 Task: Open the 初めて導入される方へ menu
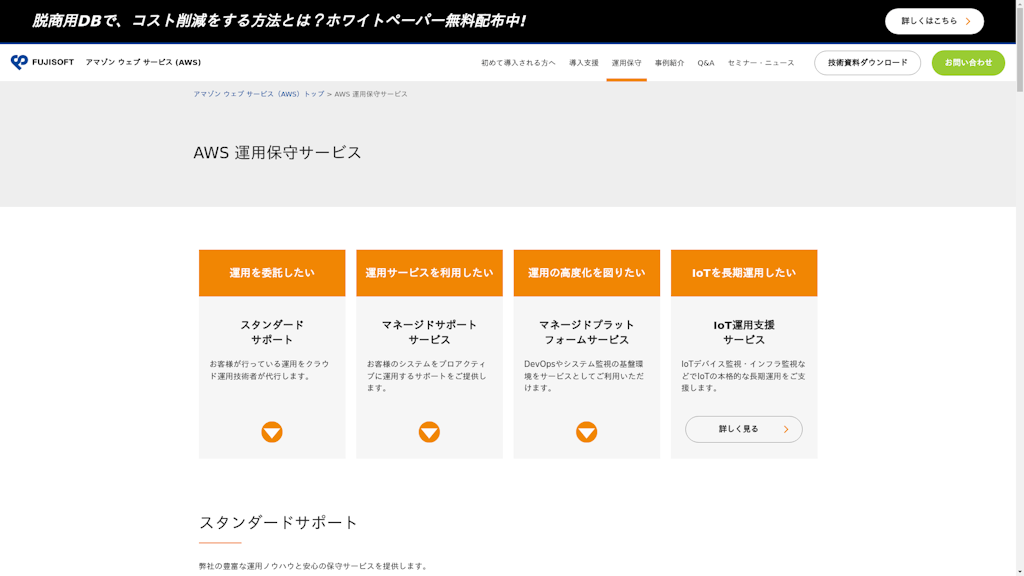point(518,63)
